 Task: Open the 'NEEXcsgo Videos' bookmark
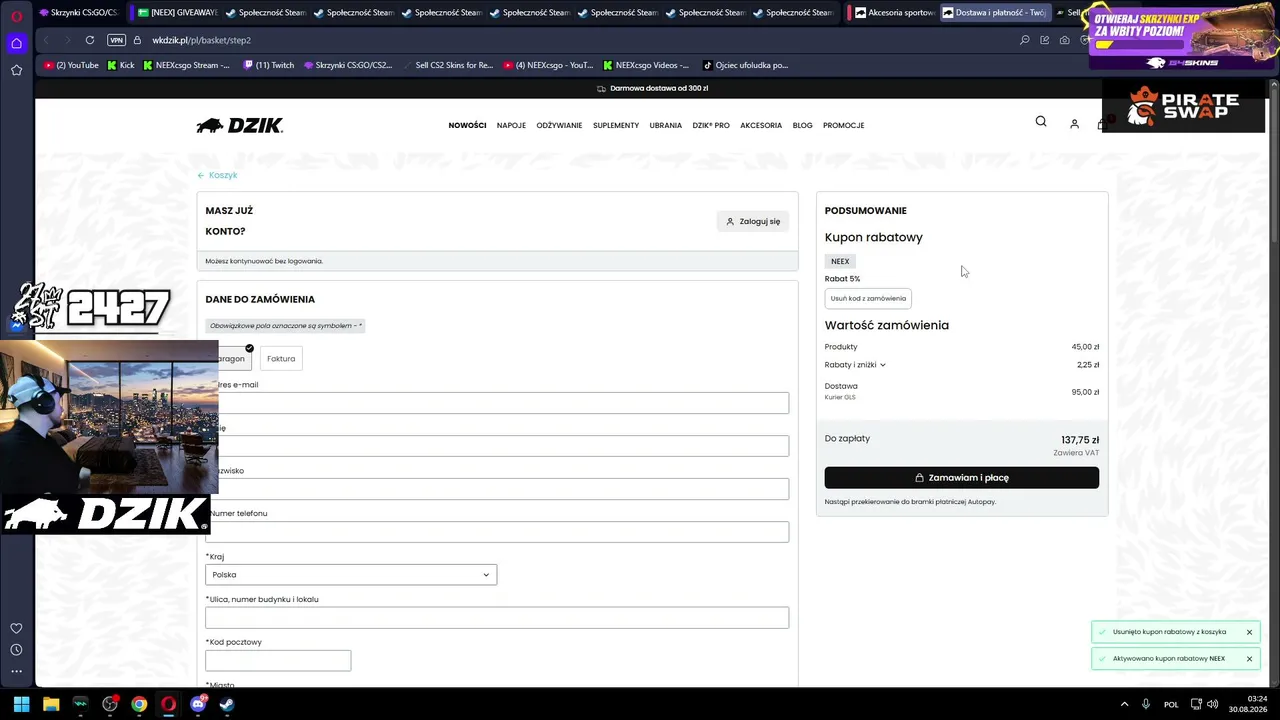coord(646,65)
